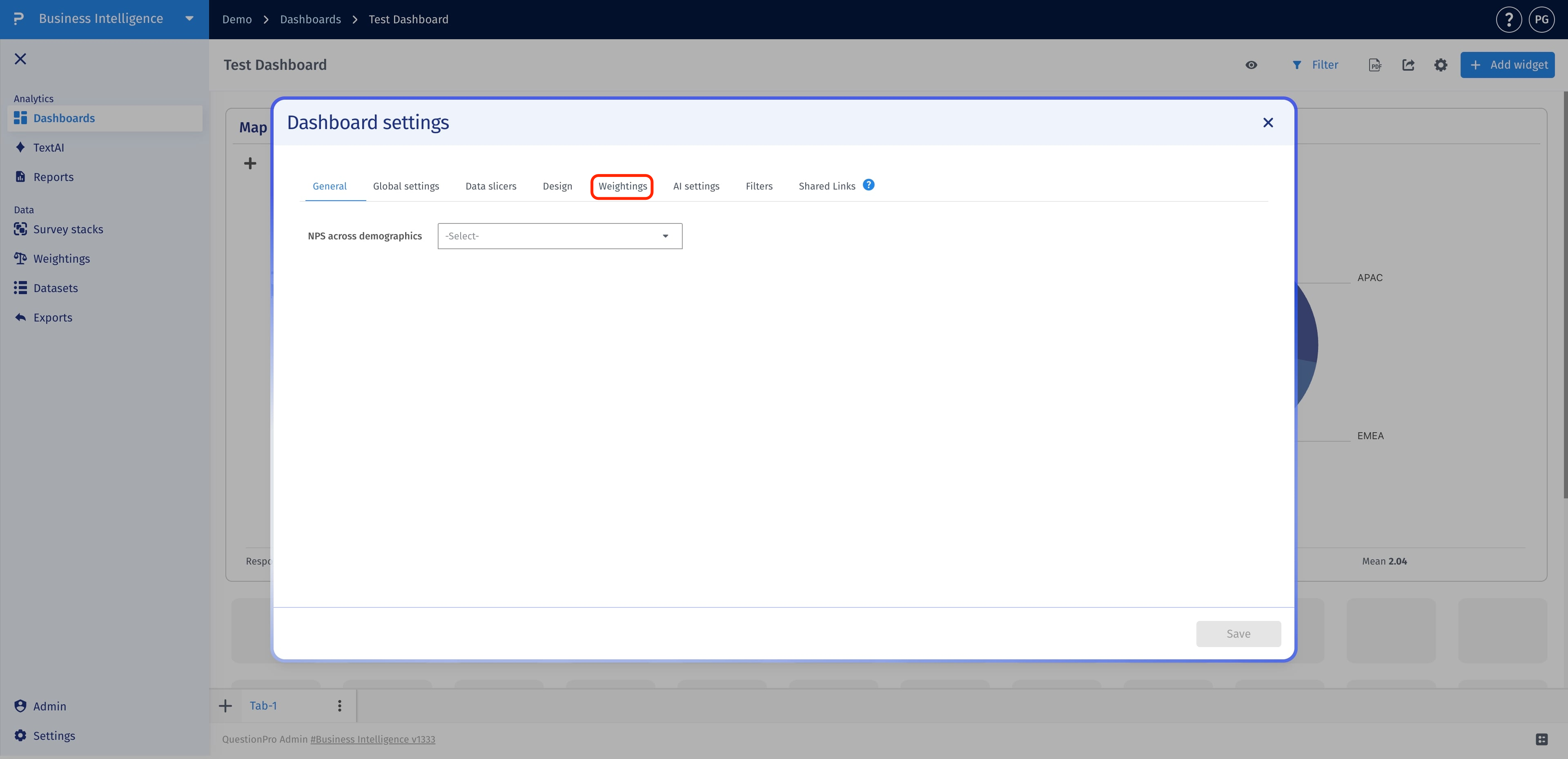Click the QuestionPro logo icon
The image size is (1568, 759).
click(x=19, y=19)
